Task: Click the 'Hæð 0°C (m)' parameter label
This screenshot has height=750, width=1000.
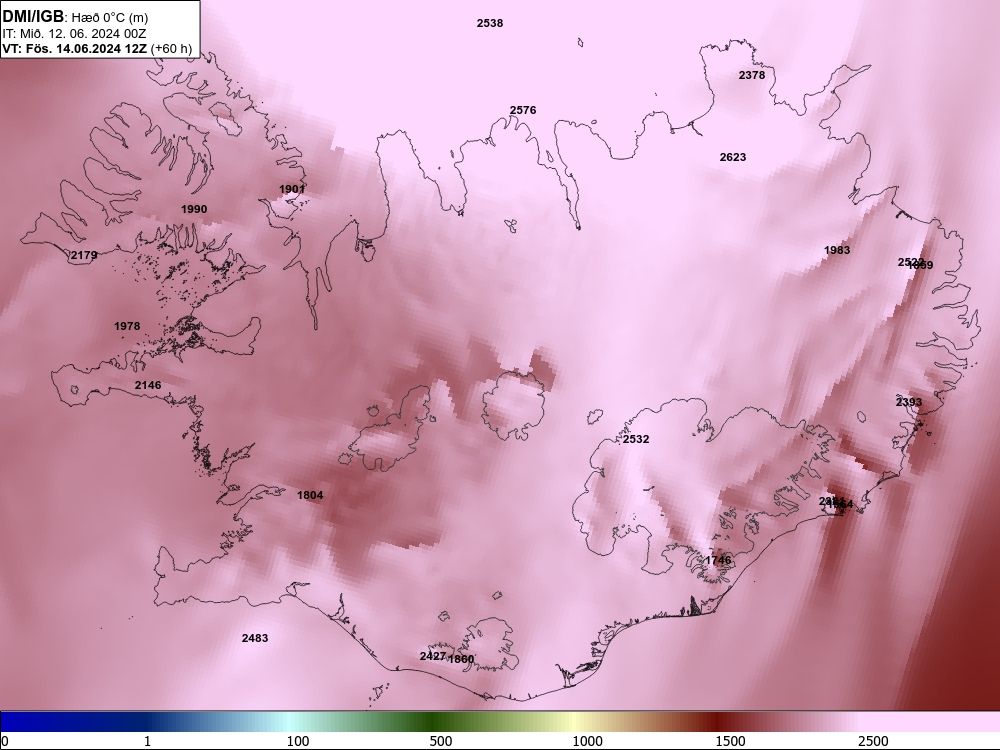Action: 110,18
